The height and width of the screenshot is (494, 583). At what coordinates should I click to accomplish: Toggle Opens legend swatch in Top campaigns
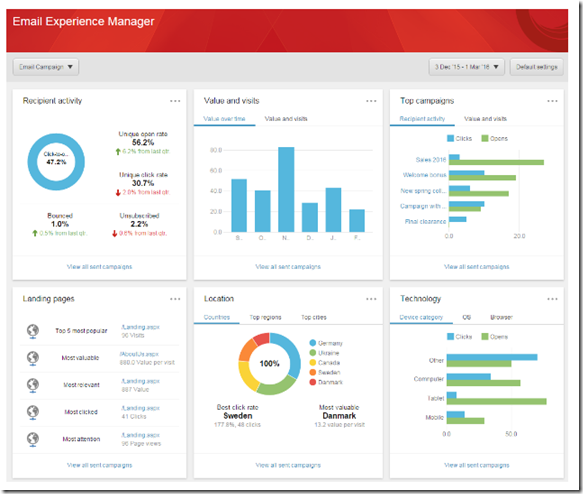[x=485, y=139]
